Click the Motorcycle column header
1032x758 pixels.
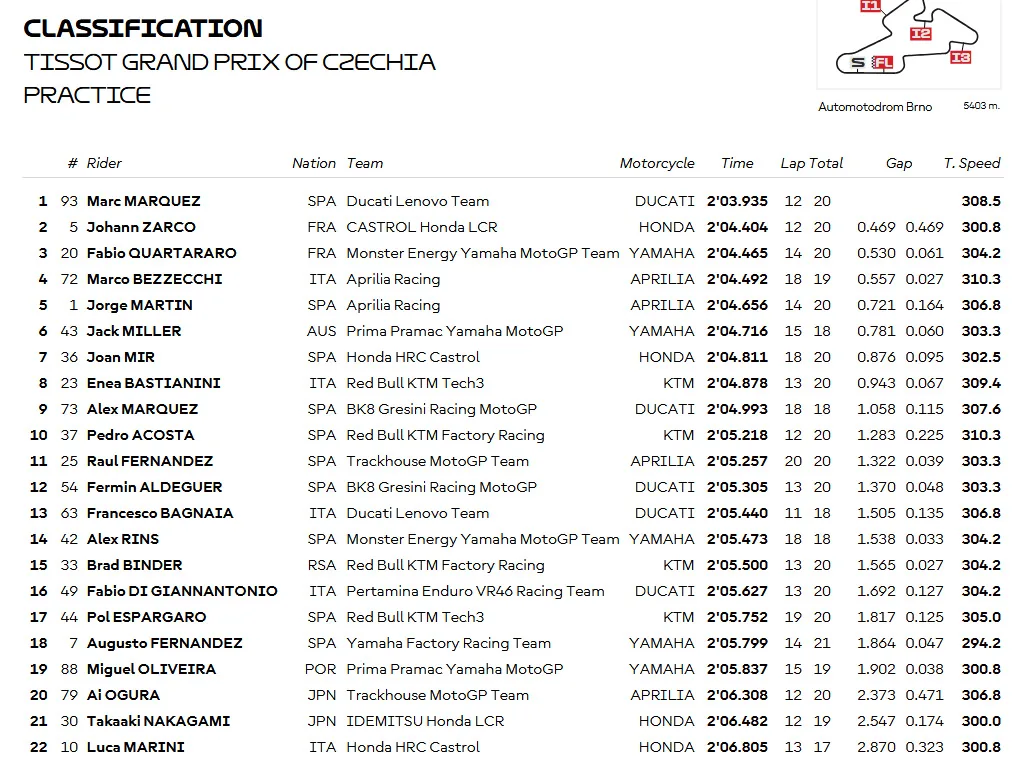(x=657, y=163)
